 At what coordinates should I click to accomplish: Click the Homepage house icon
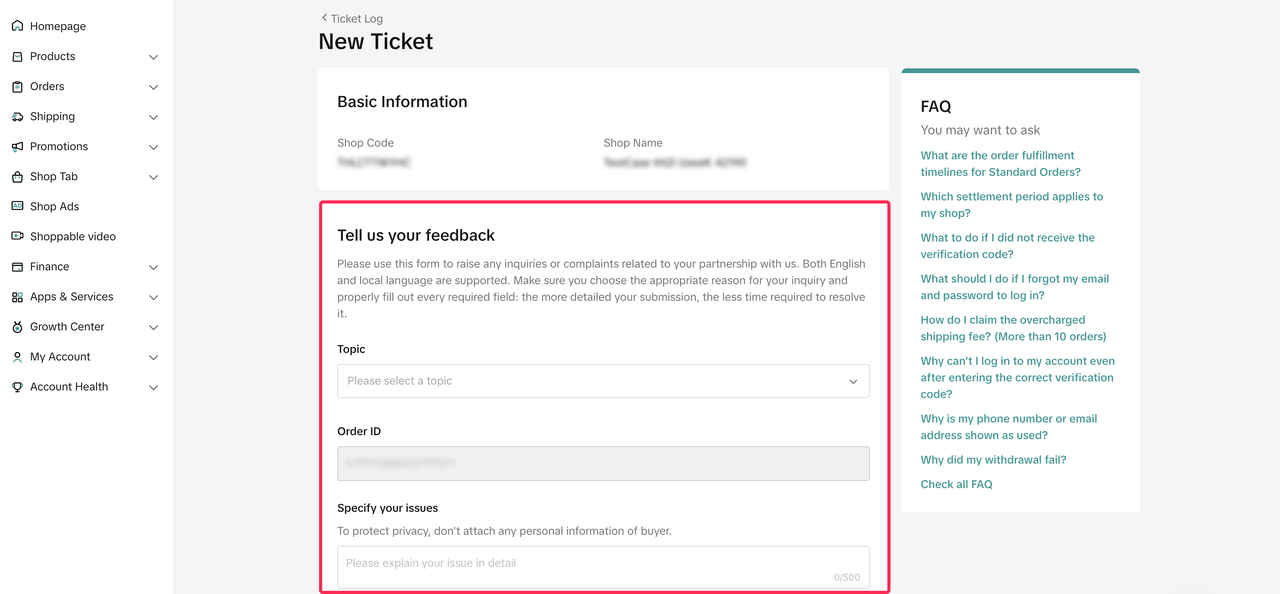[17, 26]
